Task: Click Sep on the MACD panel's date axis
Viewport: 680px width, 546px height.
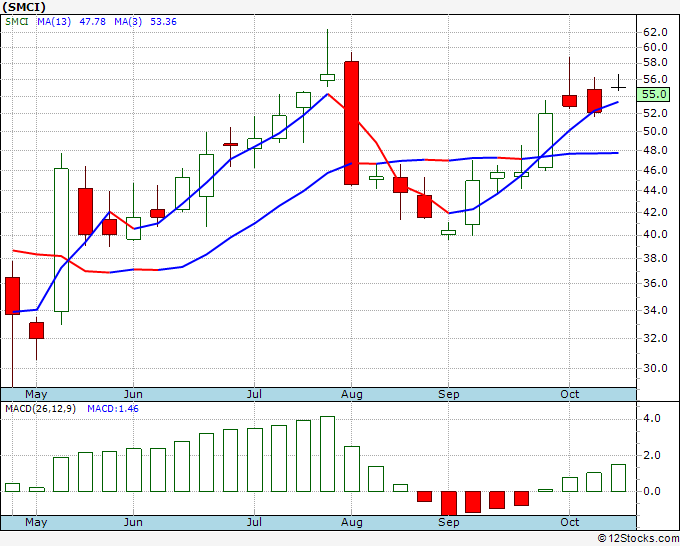Action: click(448, 522)
